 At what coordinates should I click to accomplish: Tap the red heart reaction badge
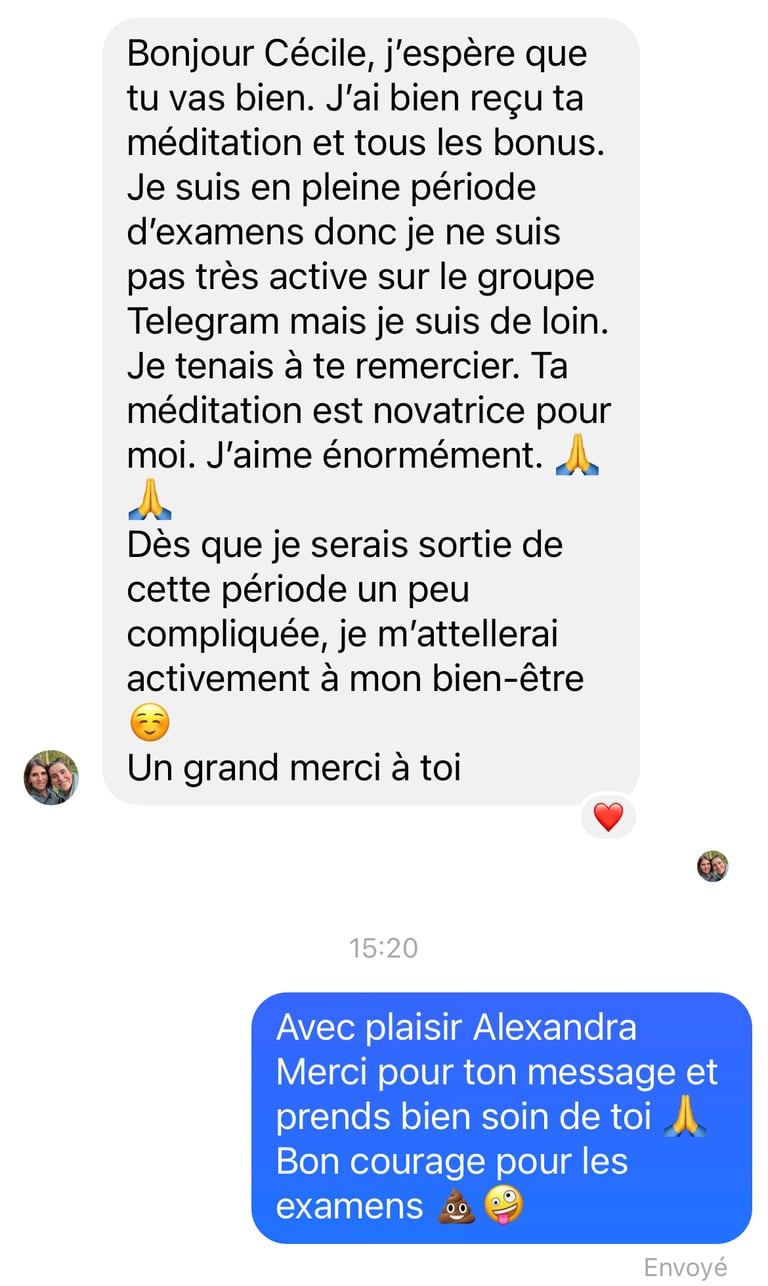[608, 817]
